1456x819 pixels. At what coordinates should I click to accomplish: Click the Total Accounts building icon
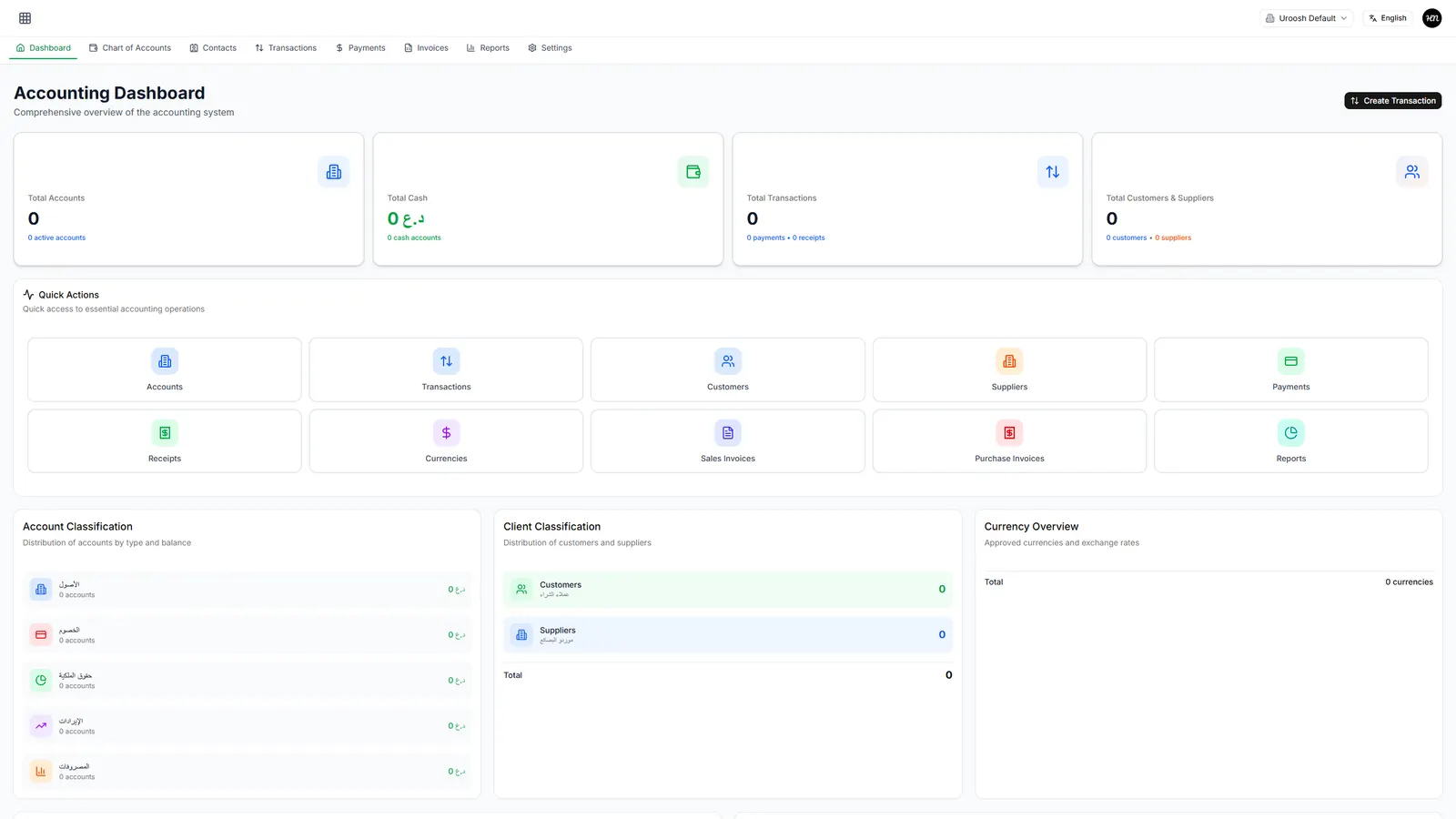click(x=334, y=172)
